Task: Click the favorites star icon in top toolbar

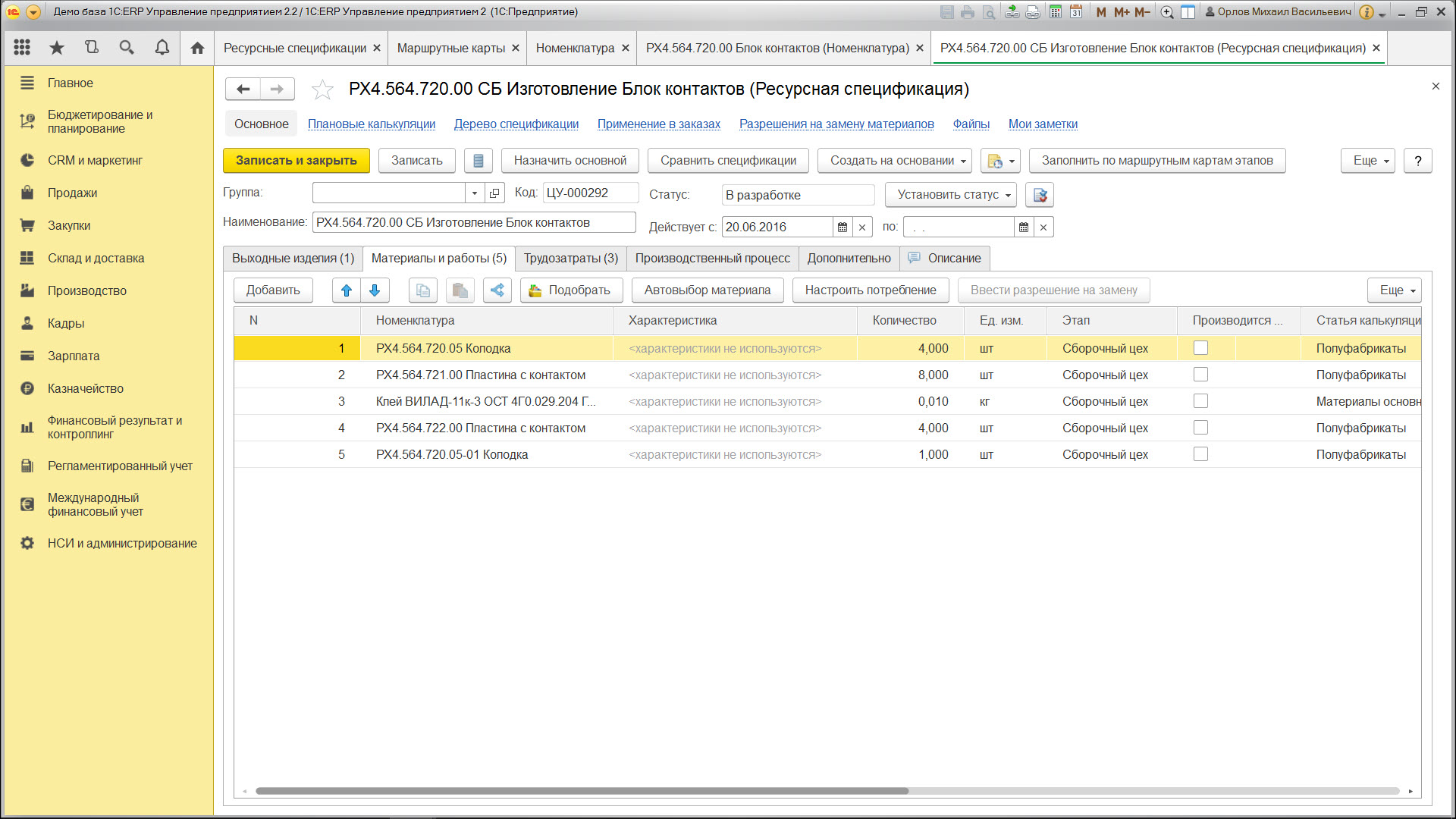Action: [x=57, y=48]
